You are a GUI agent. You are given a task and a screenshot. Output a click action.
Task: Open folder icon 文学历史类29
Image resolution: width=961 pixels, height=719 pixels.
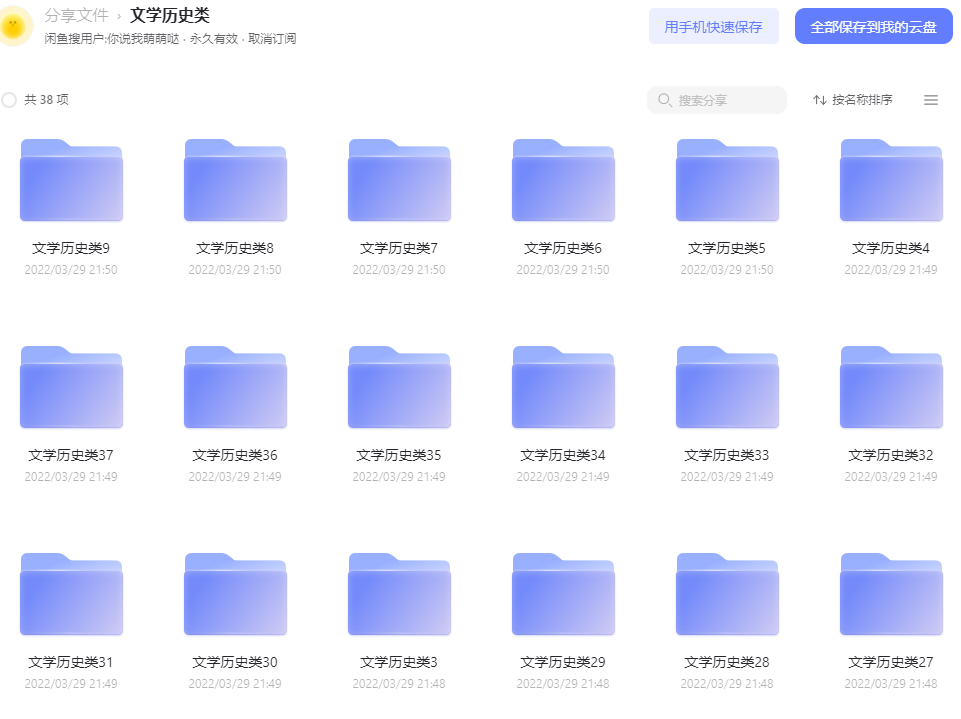[563, 595]
